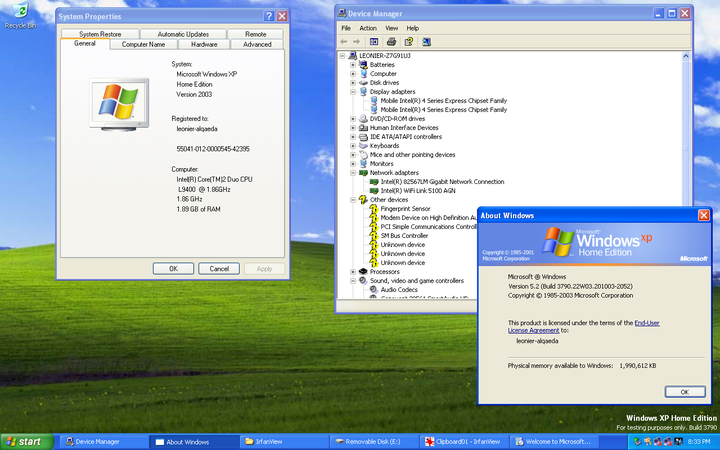Expand the IDE ATA/ATAPI controllers node

[353, 137]
